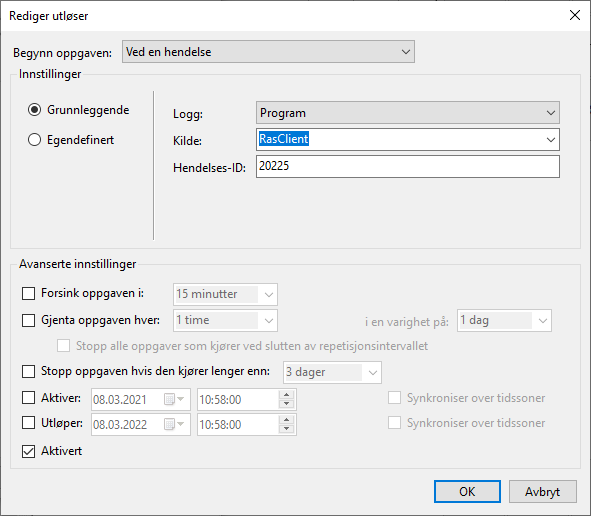Open the Aktiver date calendar picker icon
Viewport: 591px width, 516px height.
[174, 399]
